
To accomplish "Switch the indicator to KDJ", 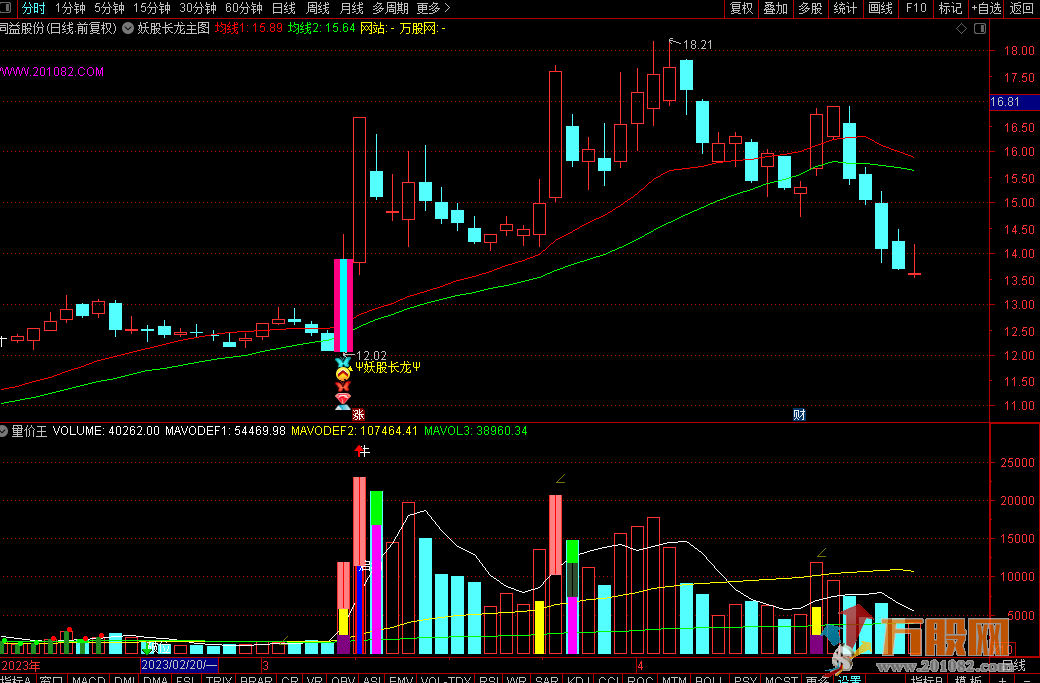I will (578, 680).
